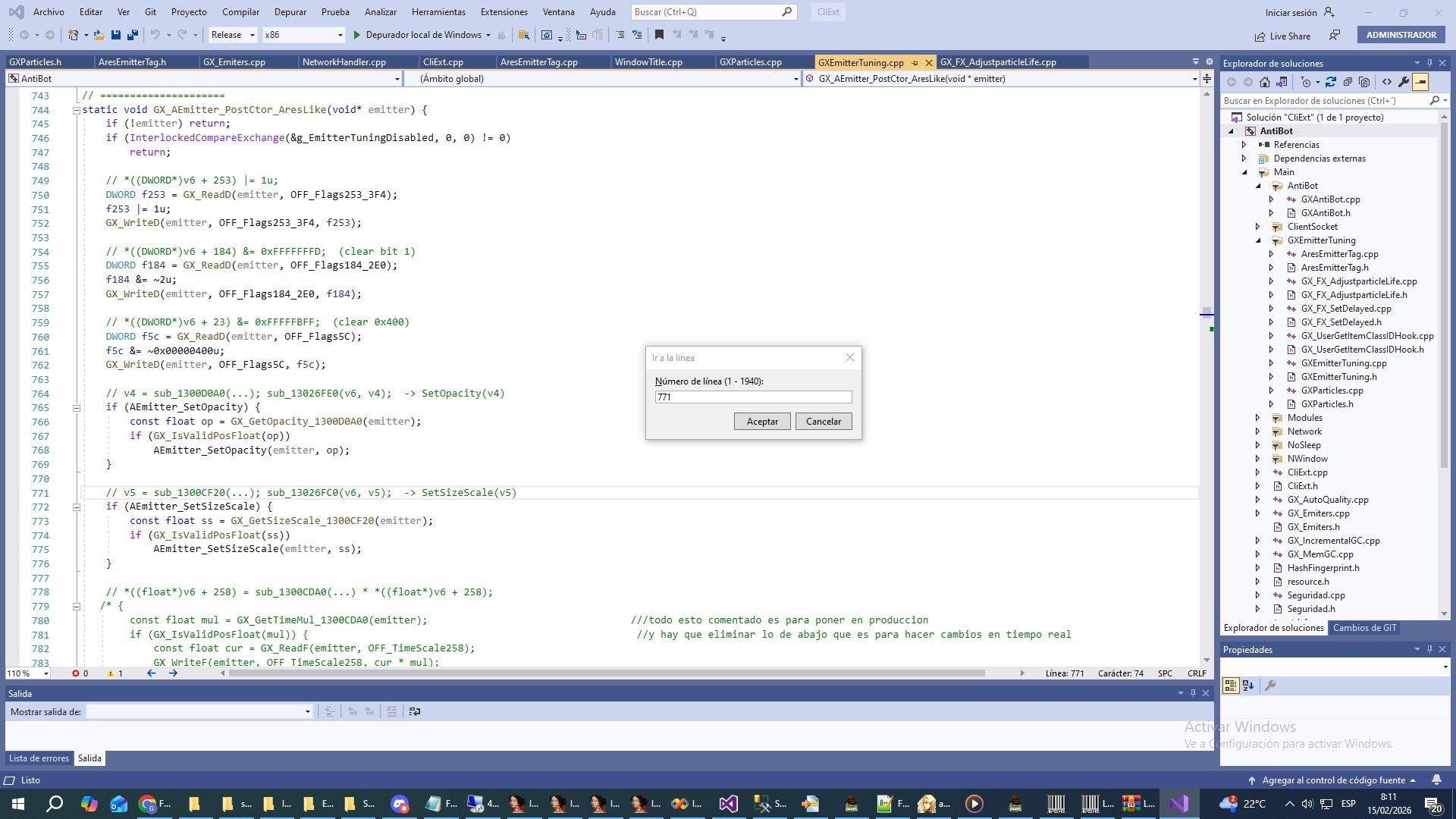
Task: Click Collapse All icon in Solution Explorer
Action: coord(1348,82)
